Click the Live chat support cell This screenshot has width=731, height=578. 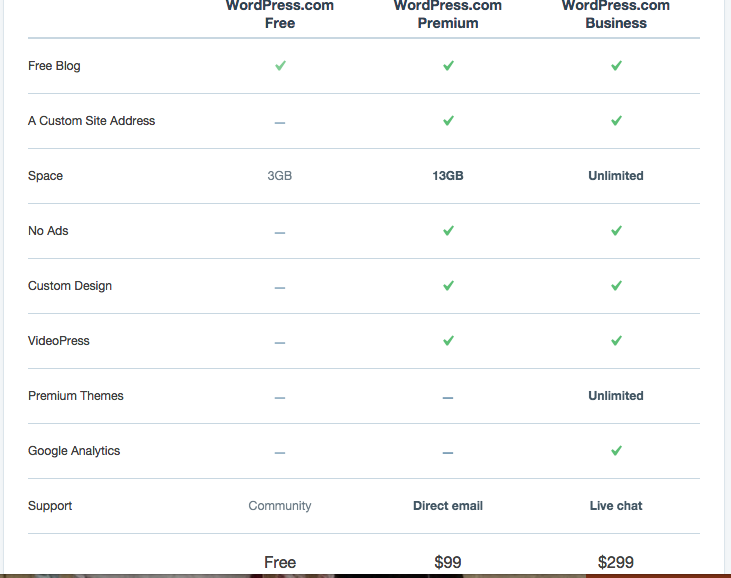pos(616,506)
